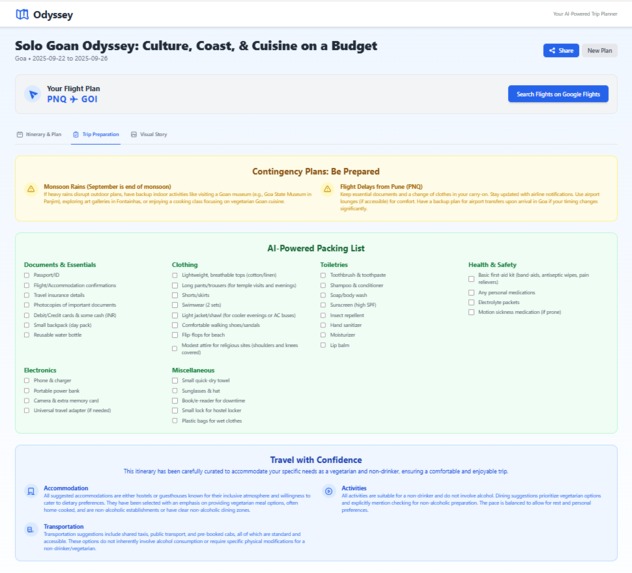Tick Flip-flops for beach

tap(175, 335)
